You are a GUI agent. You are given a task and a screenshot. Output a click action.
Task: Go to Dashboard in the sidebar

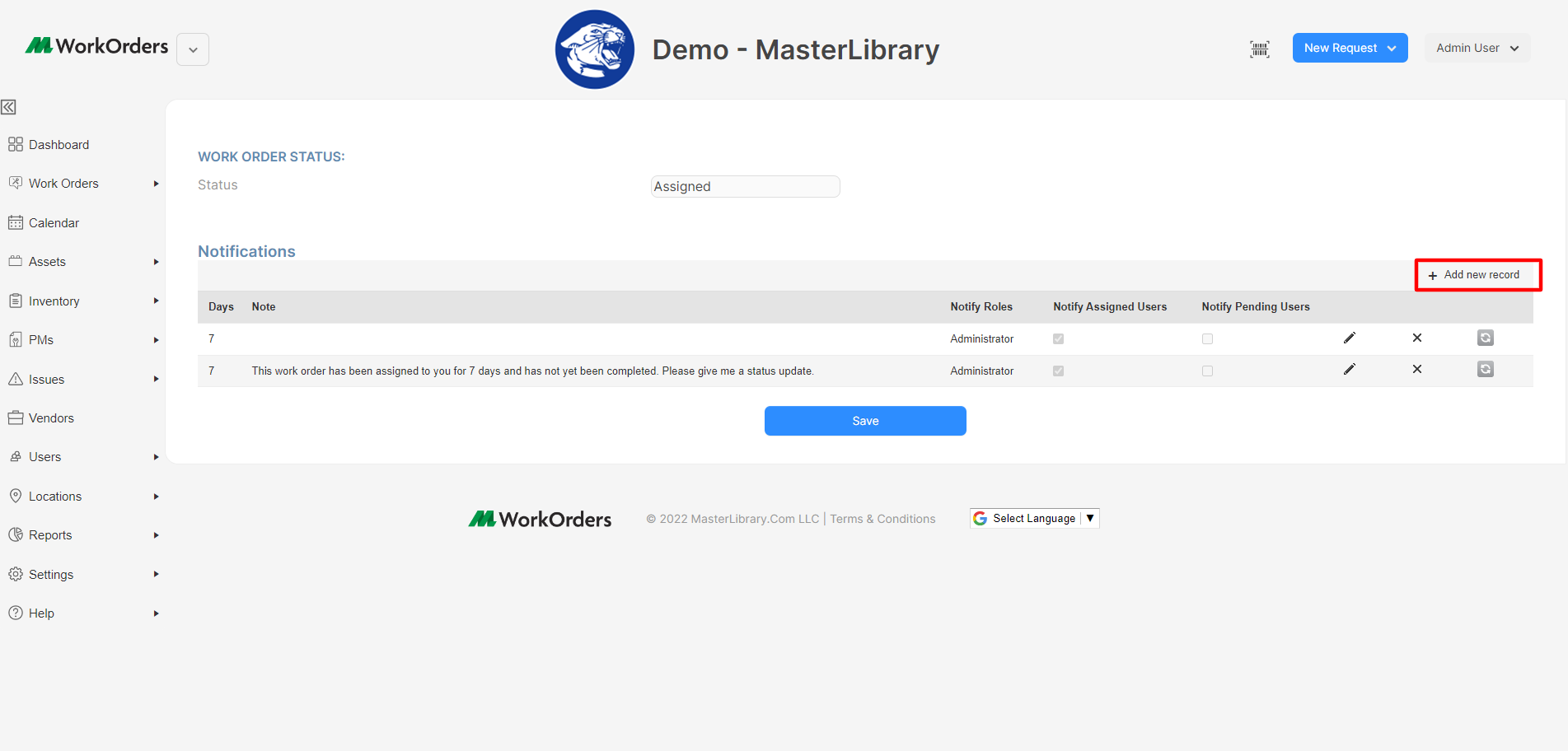[x=59, y=145]
